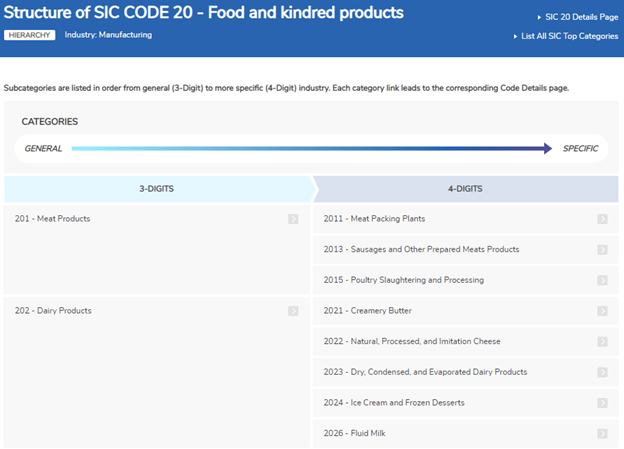
Task: Open 2023 - Dry, Condensed, Evaporated Dairy
Action: [x=425, y=372]
